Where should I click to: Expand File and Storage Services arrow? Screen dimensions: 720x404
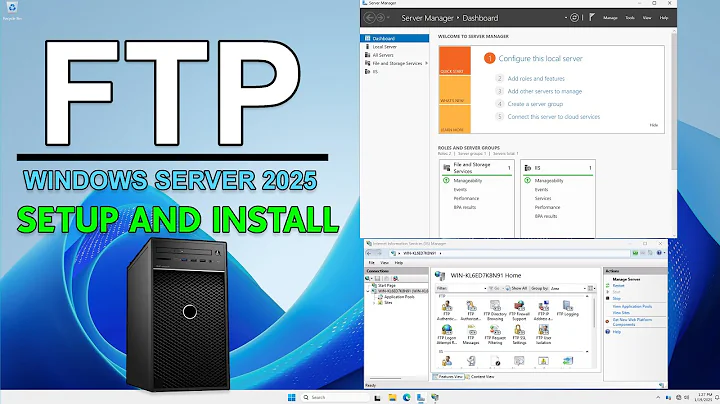coord(427,63)
